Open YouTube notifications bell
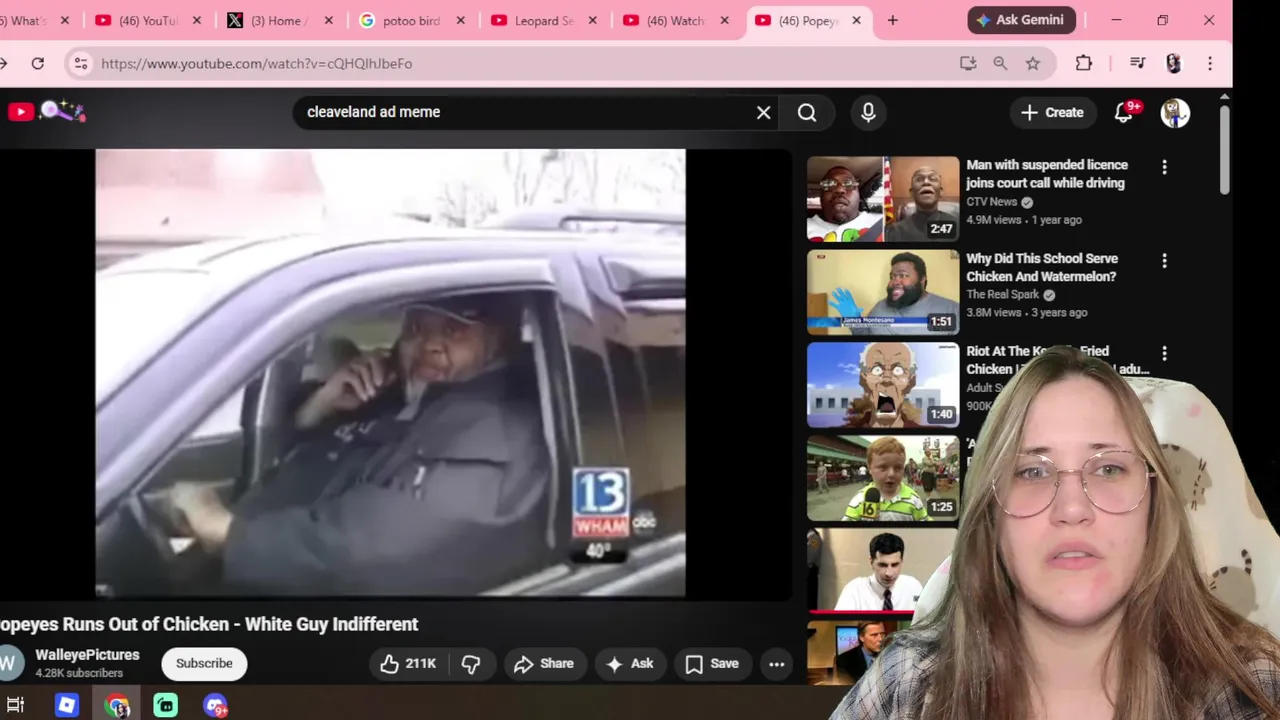The width and height of the screenshot is (1280, 720). (1124, 112)
